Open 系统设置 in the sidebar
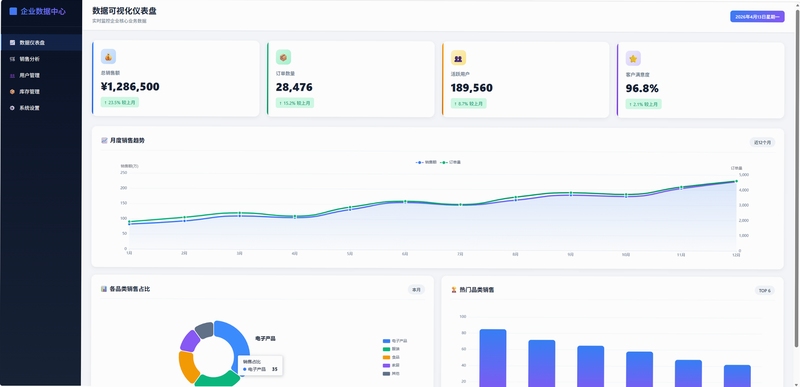This screenshot has height=387, width=800. 41,108
